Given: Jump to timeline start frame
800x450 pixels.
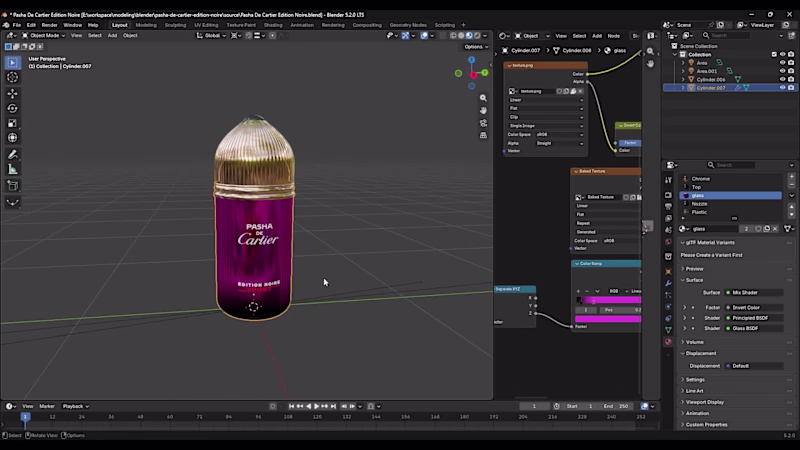Looking at the screenshot, I should pos(291,406).
